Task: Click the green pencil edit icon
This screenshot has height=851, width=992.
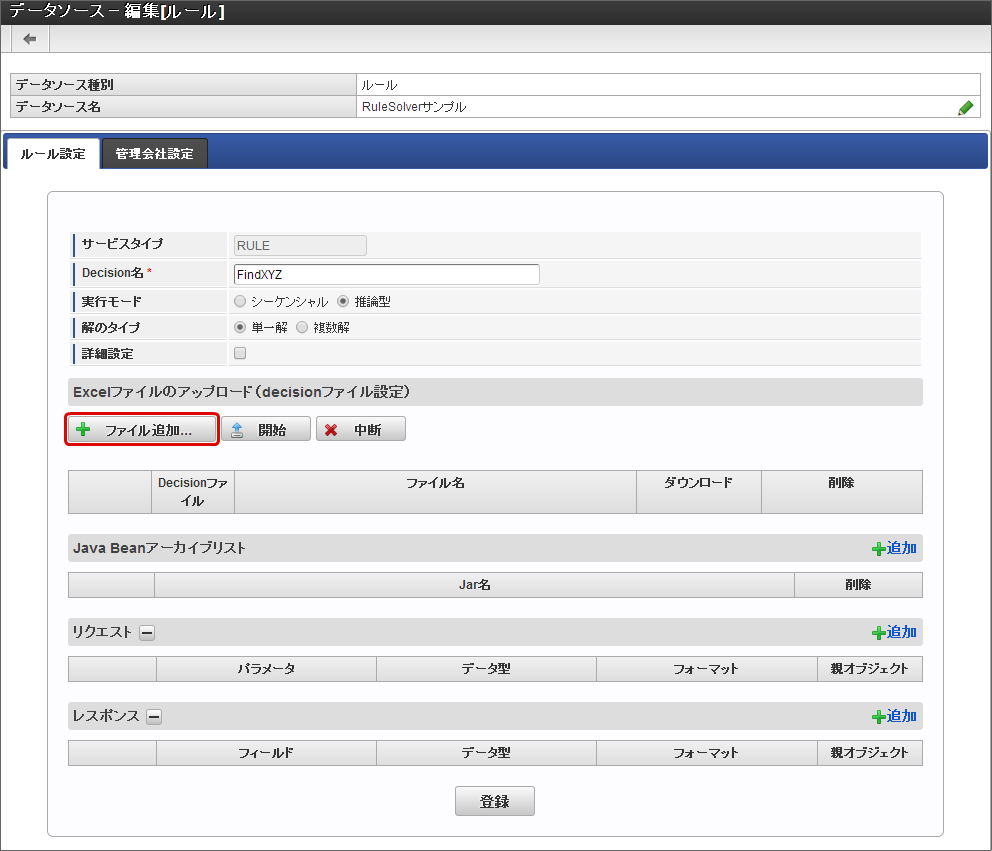Action: [x=965, y=108]
